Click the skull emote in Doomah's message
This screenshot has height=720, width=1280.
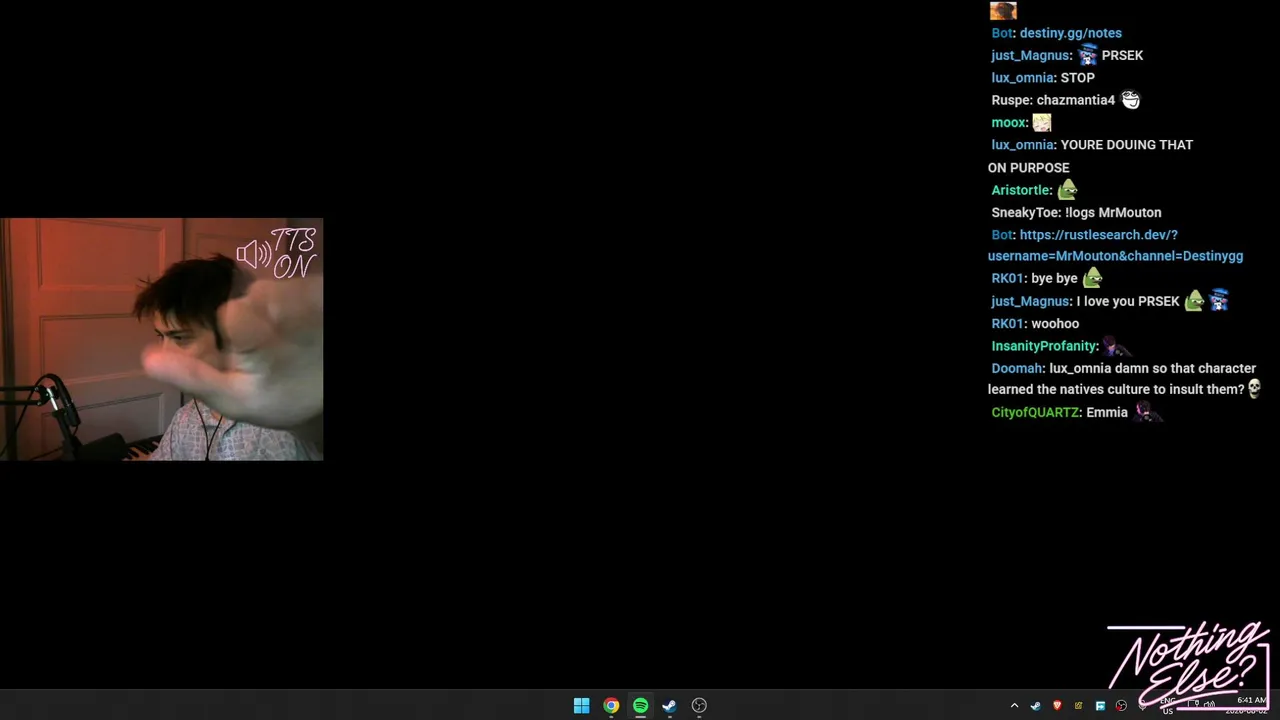point(1254,389)
